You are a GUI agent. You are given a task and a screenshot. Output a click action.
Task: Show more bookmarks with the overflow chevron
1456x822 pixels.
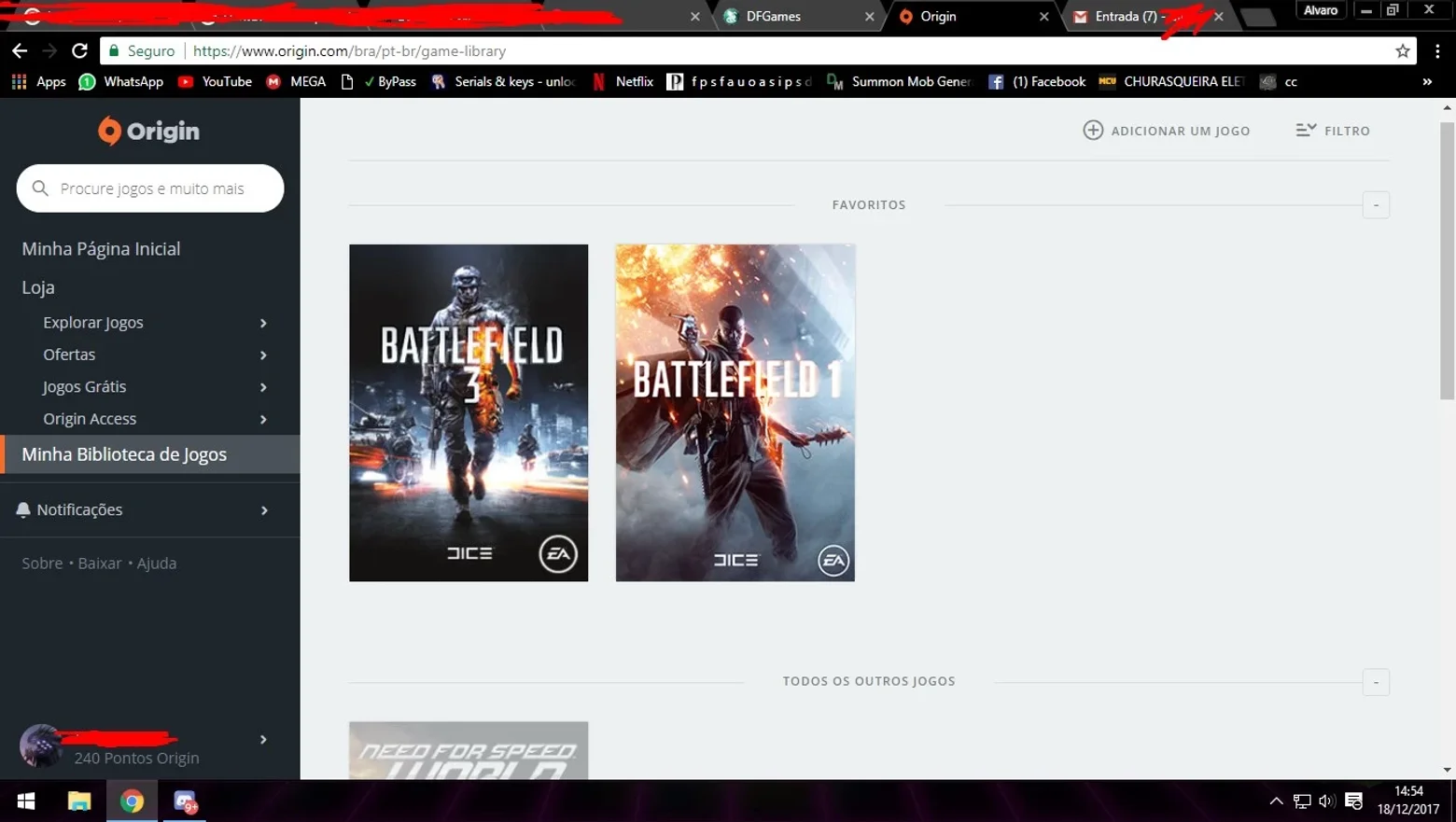click(x=1427, y=82)
